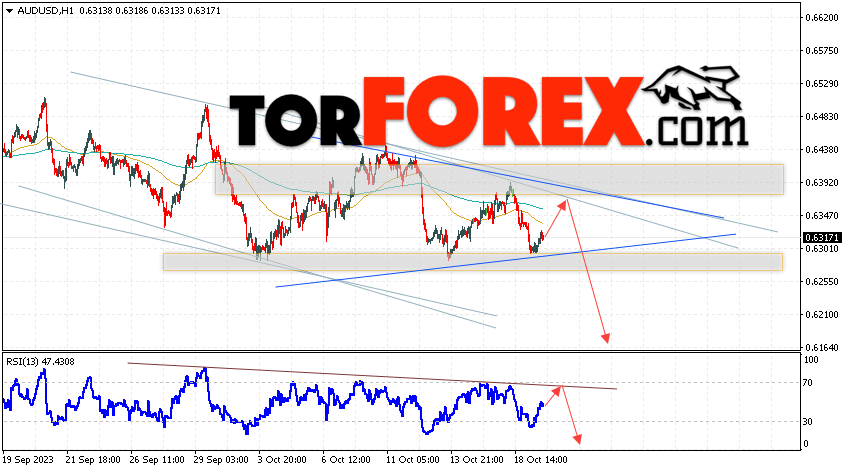Select the RSI(13) 47.4308 indicator label
This screenshot has height=471, width=846.
[40, 361]
